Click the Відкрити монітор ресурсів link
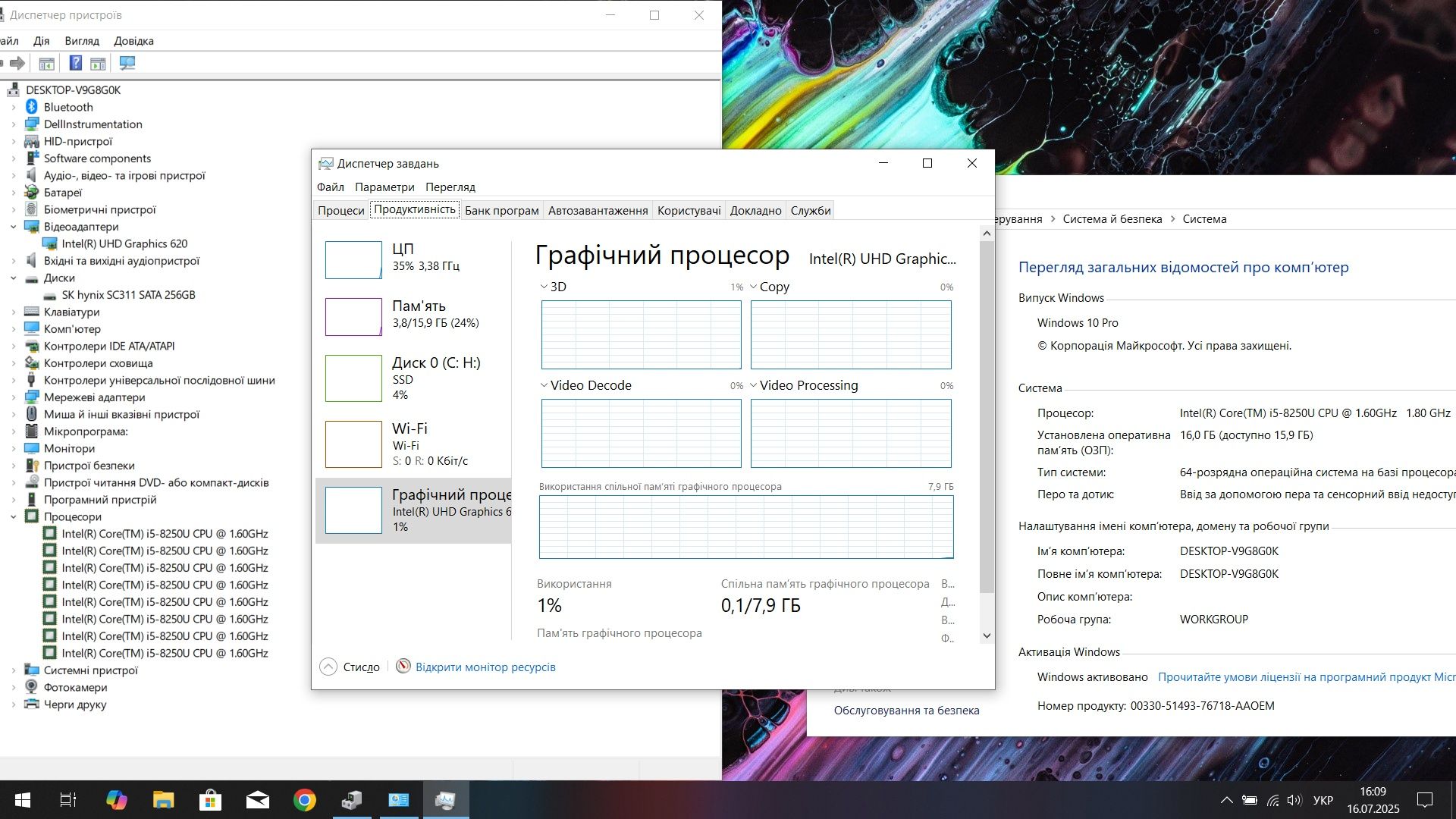 pos(485,667)
